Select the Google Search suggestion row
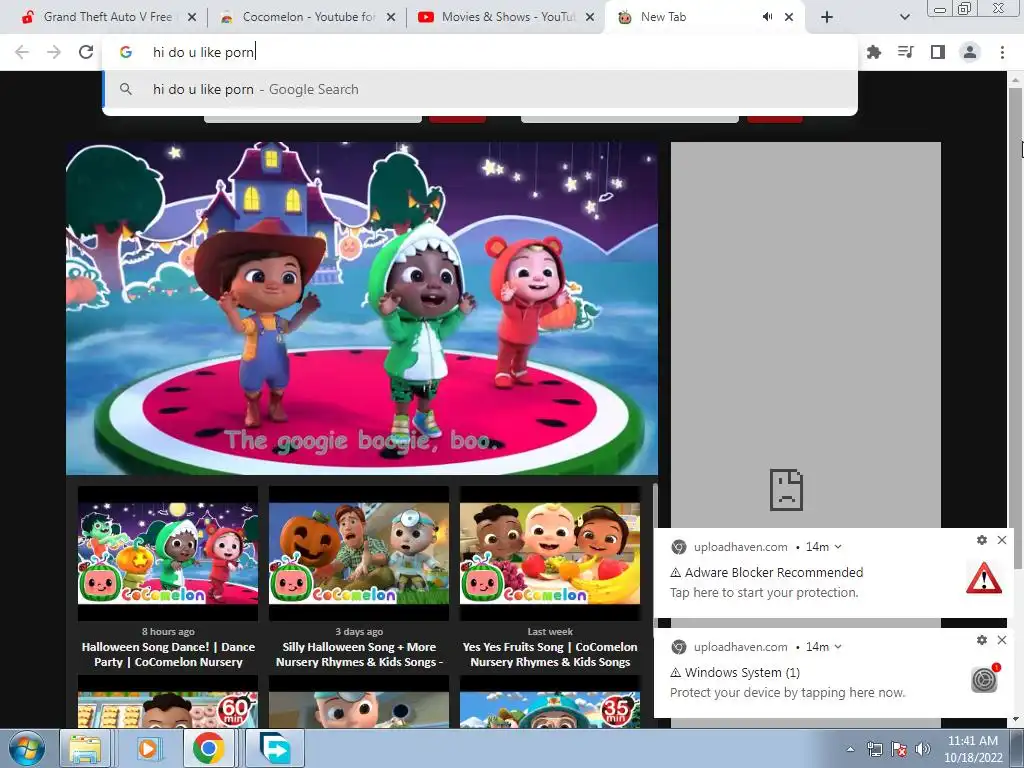 (x=480, y=89)
